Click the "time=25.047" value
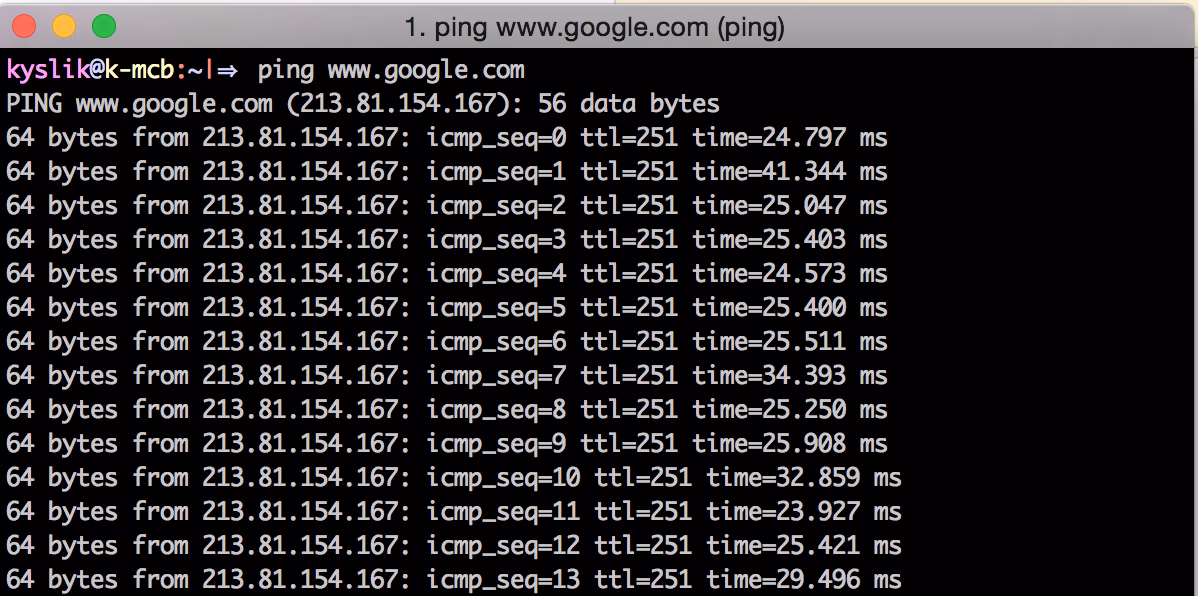 (769, 206)
